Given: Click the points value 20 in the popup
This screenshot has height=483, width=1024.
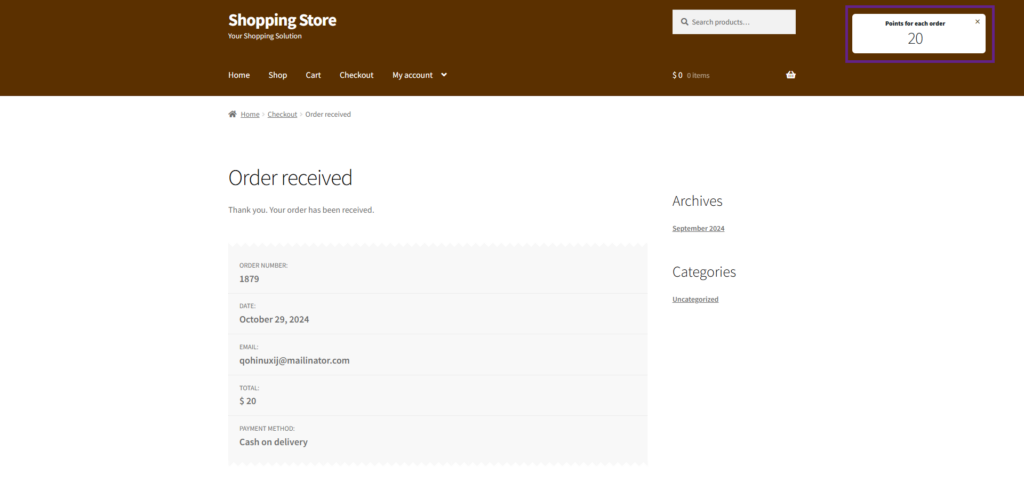Looking at the screenshot, I should click(x=915, y=39).
